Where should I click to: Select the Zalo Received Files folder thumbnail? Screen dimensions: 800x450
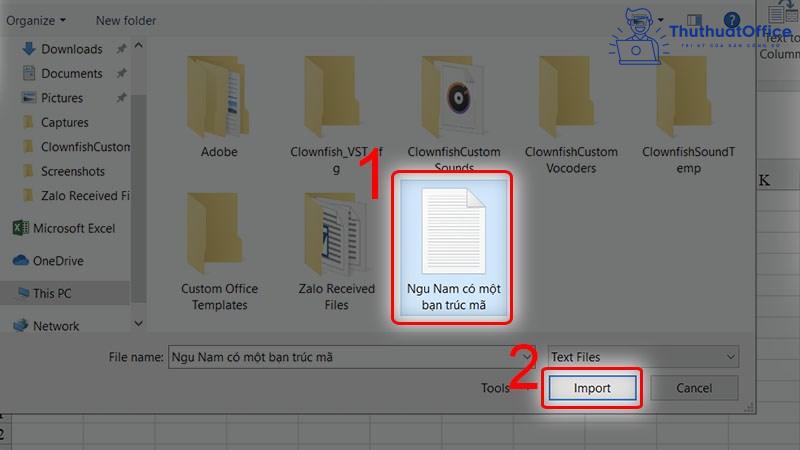(336, 252)
